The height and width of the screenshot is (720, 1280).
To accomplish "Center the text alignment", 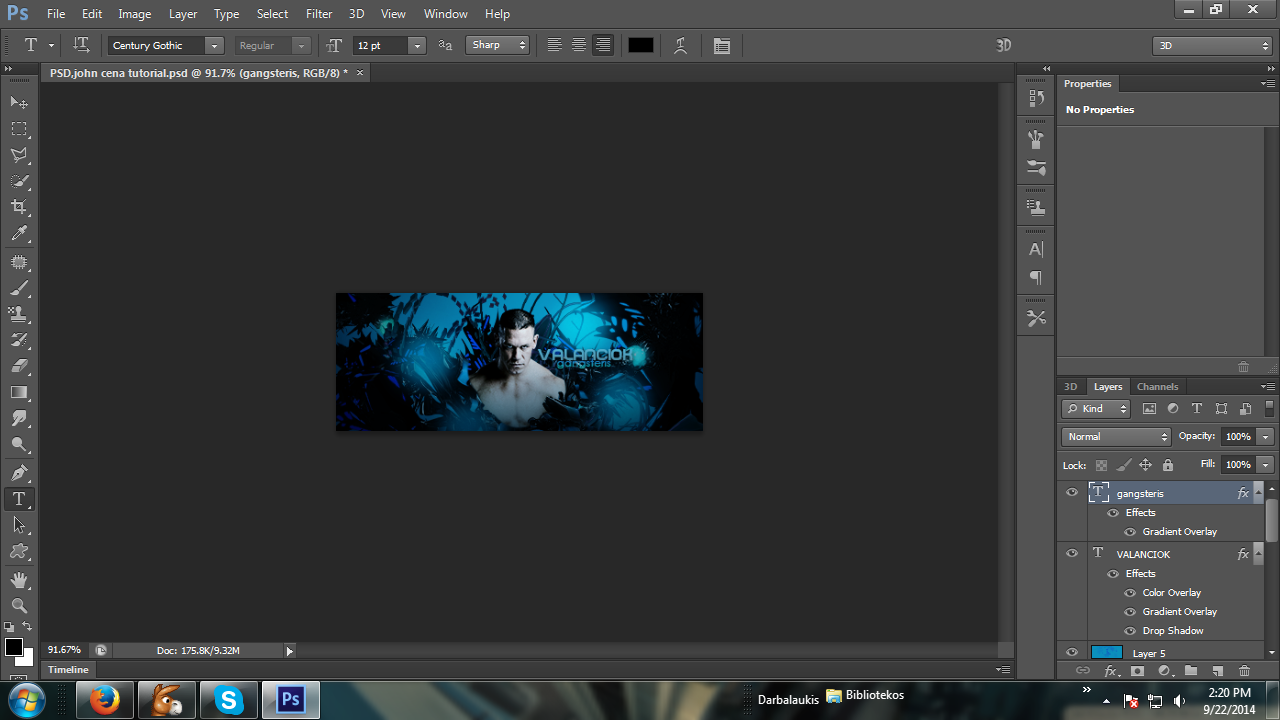I will [579, 45].
